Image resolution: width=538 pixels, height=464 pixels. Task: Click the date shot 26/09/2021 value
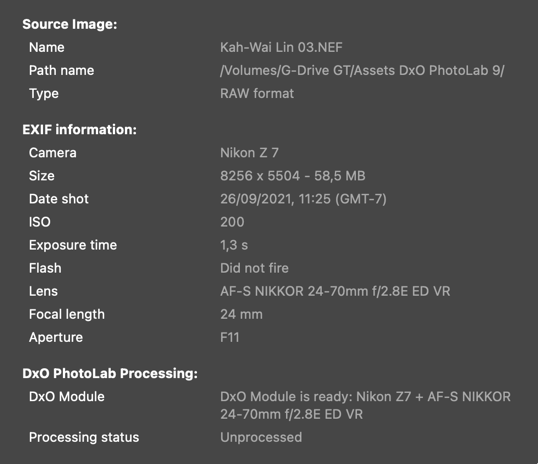pos(303,199)
